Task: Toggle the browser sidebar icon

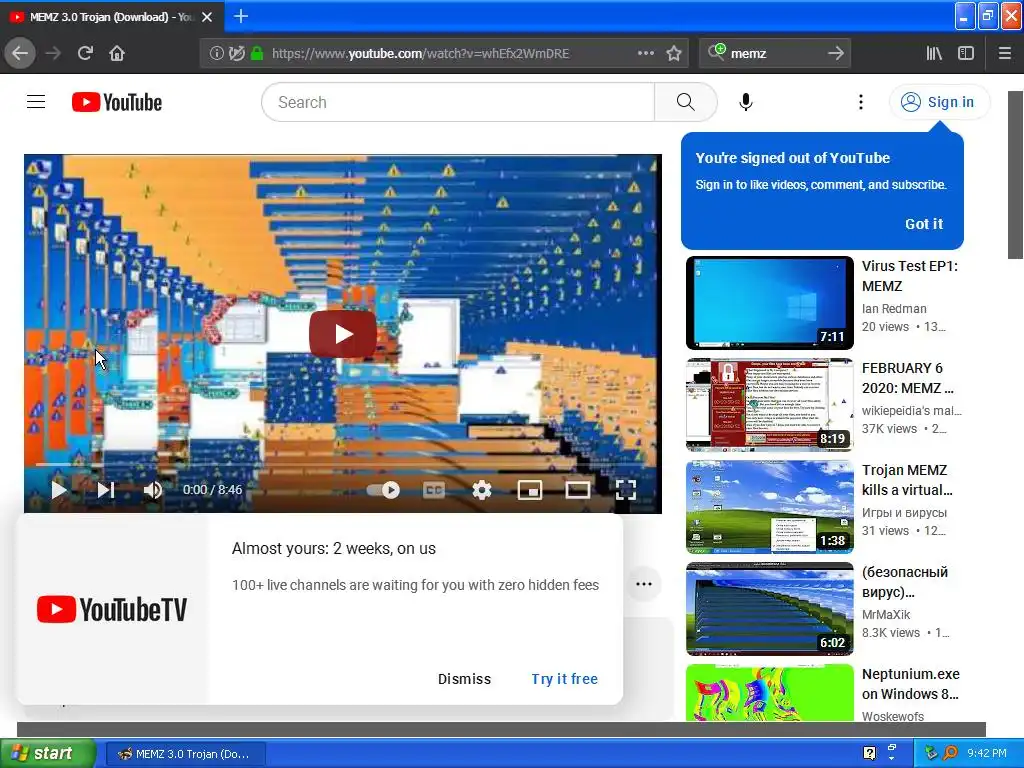Action: [966, 53]
